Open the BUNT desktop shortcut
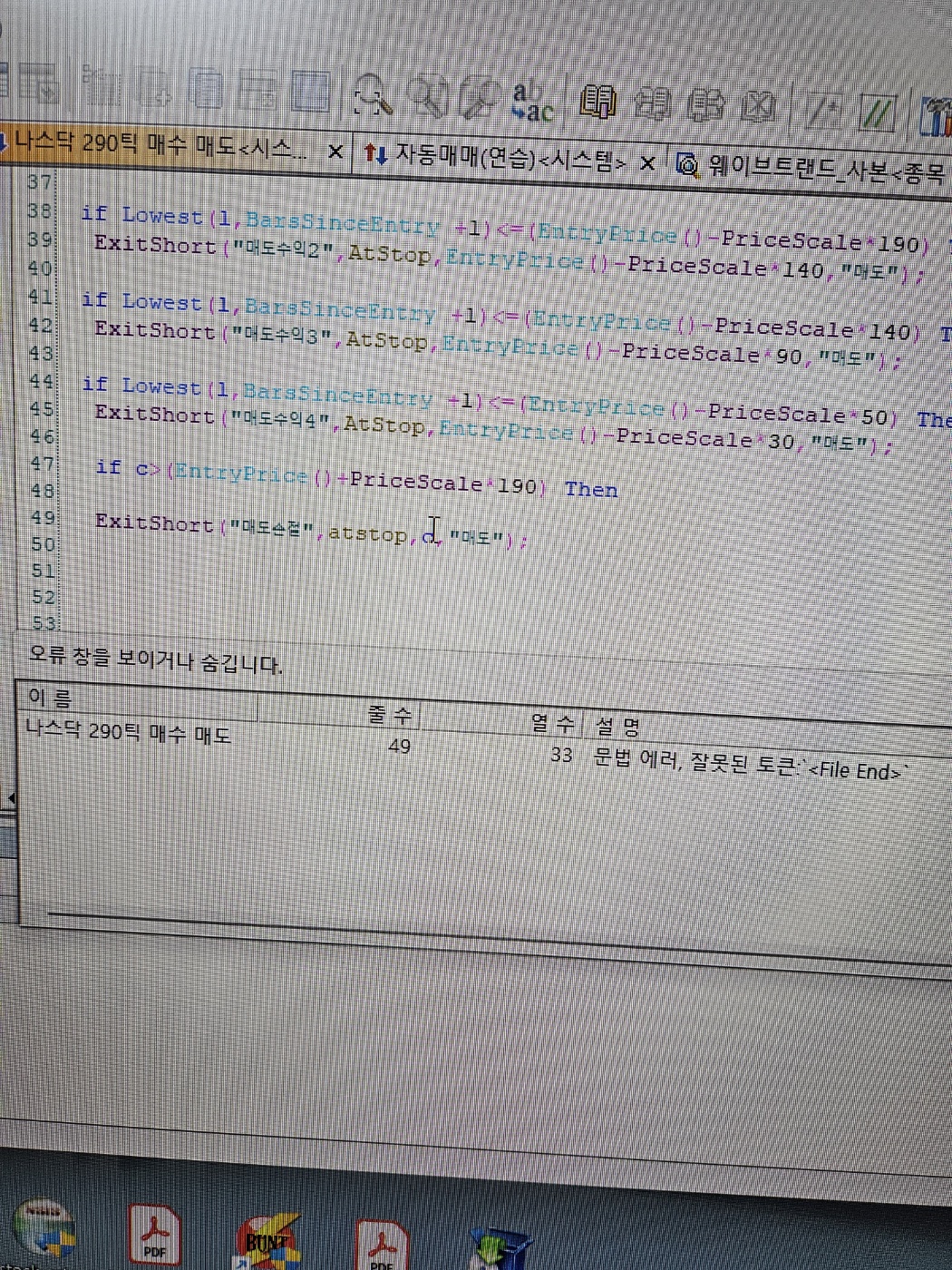The image size is (952, 1270). (267, 1240)
